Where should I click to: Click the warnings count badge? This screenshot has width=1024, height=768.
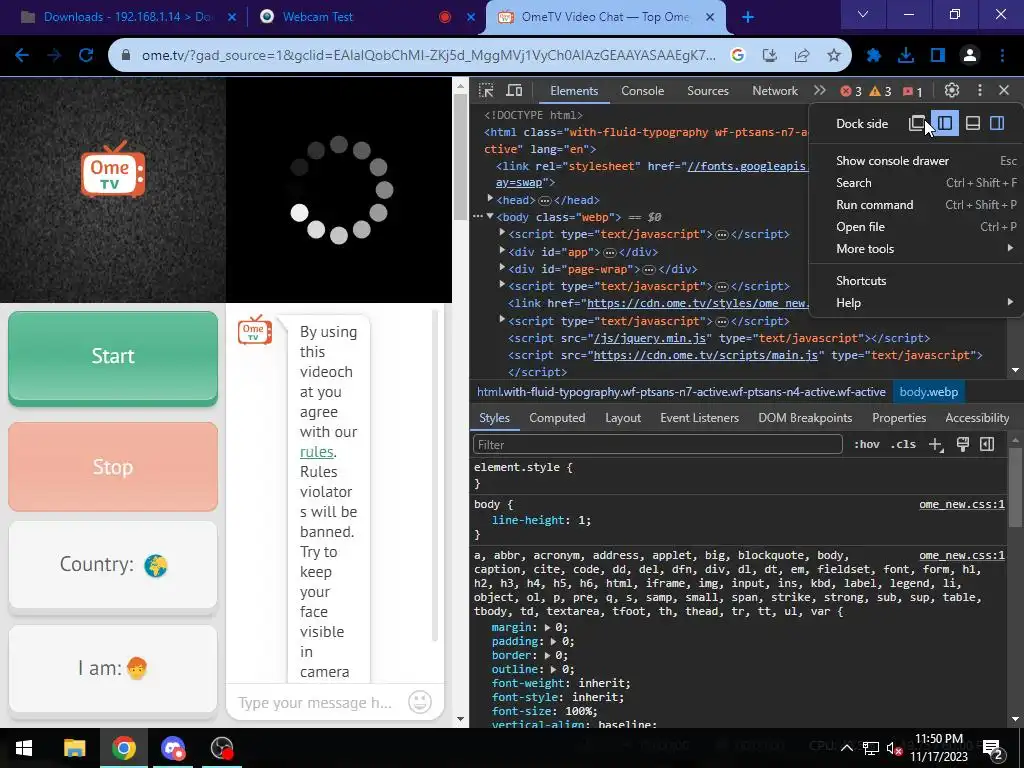click(x=880, y=91)
